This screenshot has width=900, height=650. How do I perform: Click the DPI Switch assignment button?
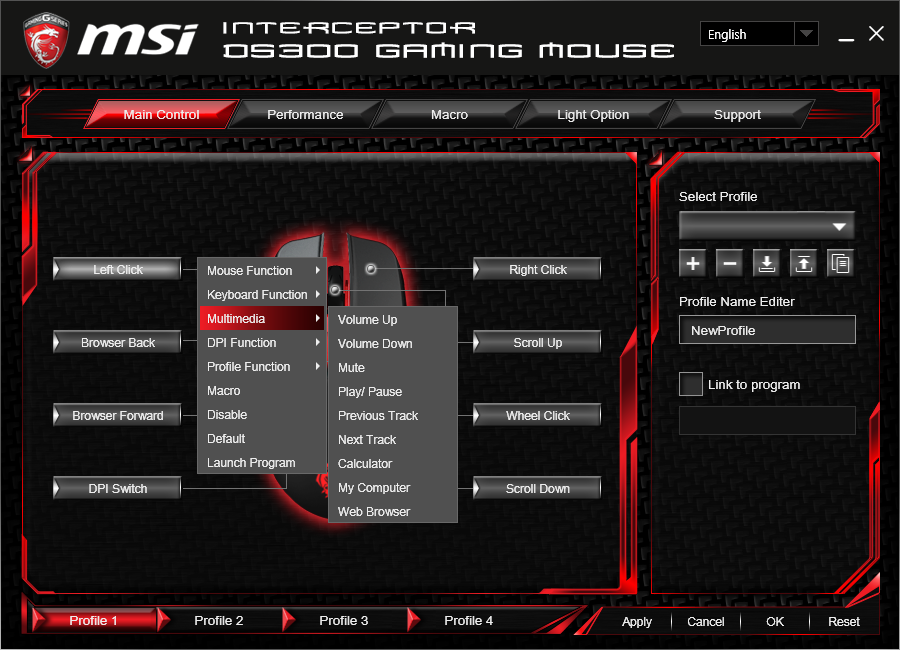(117, 489)
